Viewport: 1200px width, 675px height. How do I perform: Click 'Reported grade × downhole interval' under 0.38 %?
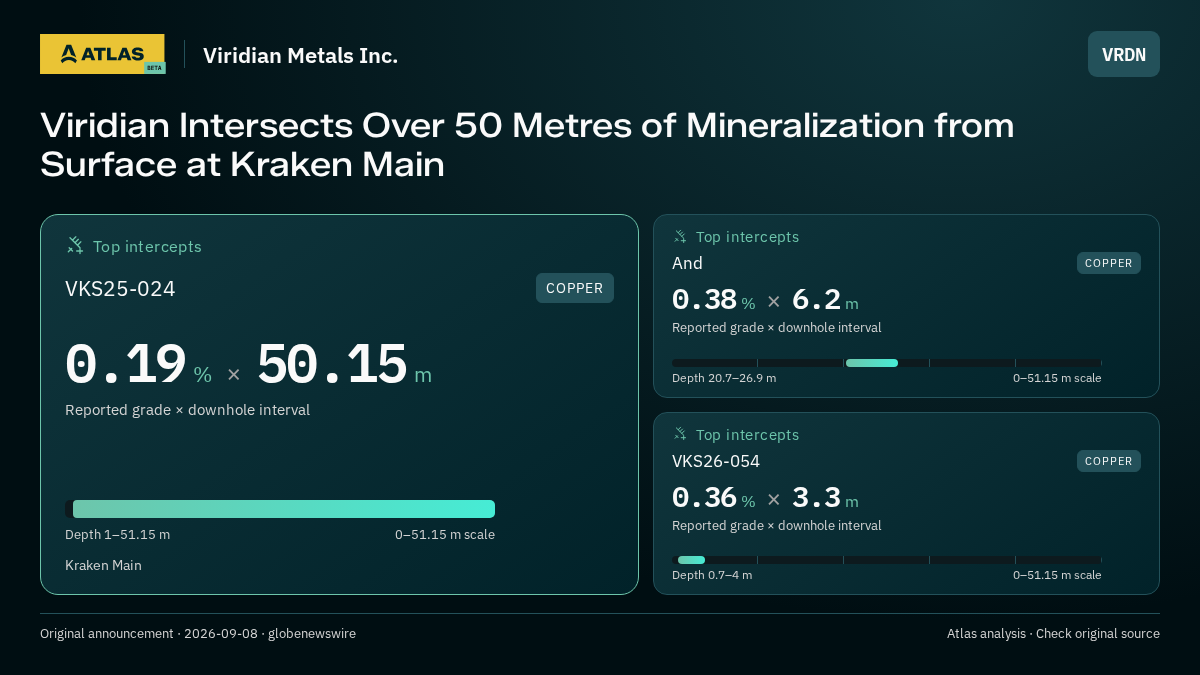click(x=777, y=328)
